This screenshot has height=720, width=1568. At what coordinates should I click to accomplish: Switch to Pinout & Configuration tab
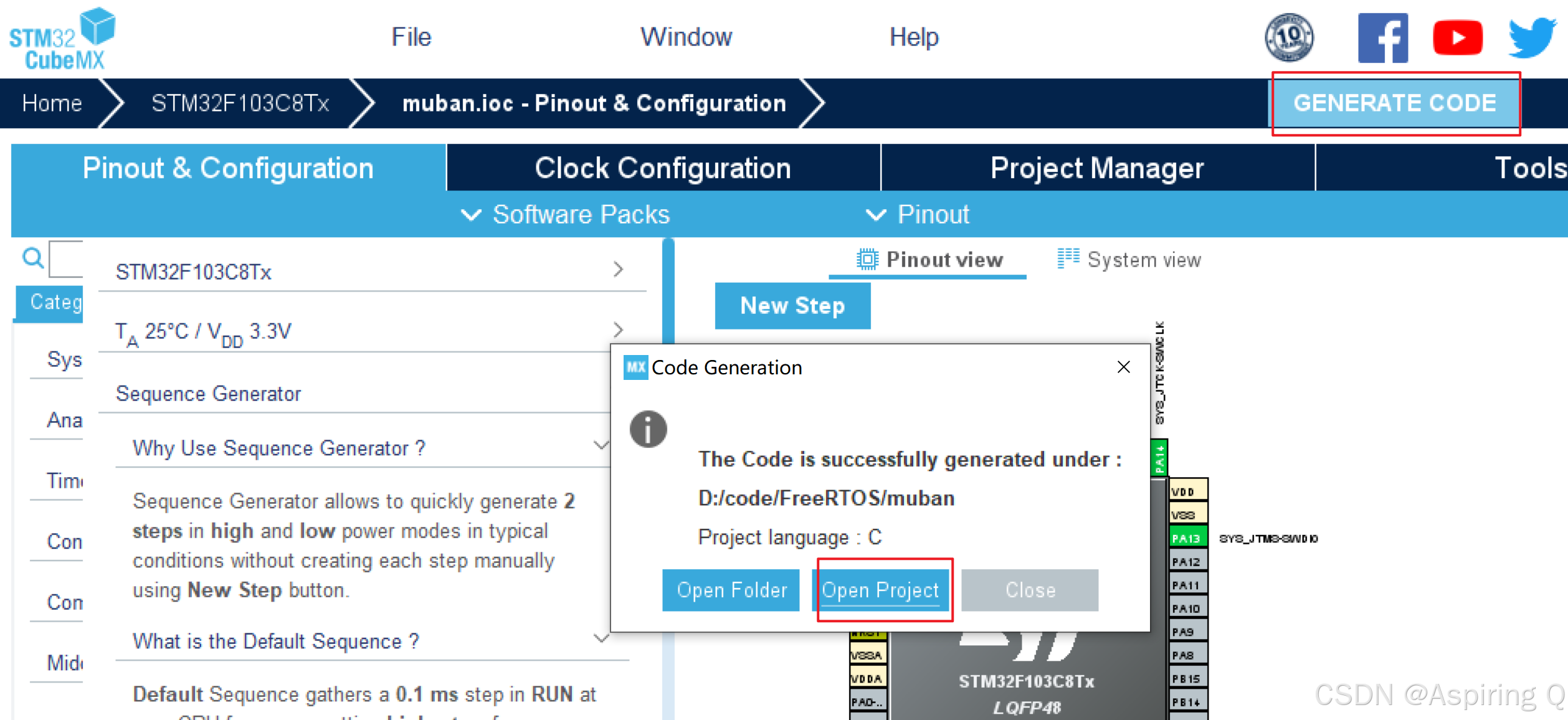[x=228, y=168]
